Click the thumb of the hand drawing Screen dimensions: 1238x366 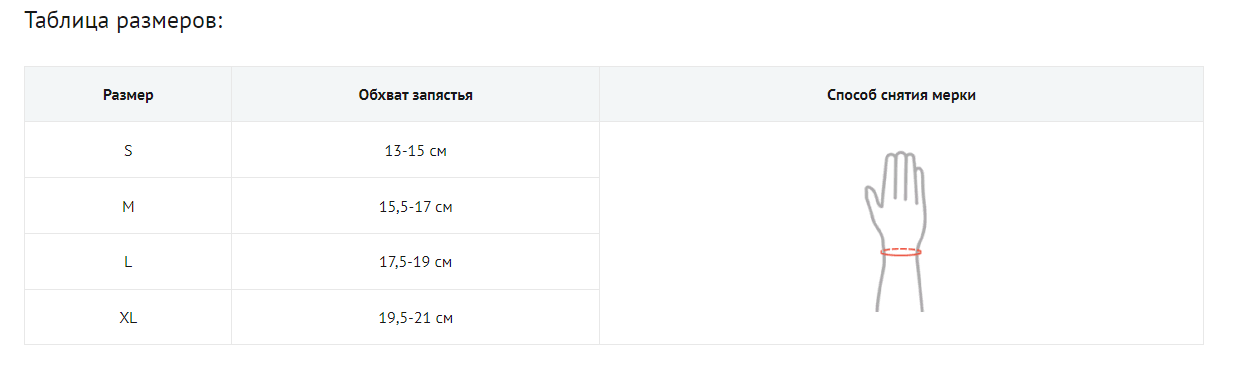pyautogui.click(x=870, y=200)
